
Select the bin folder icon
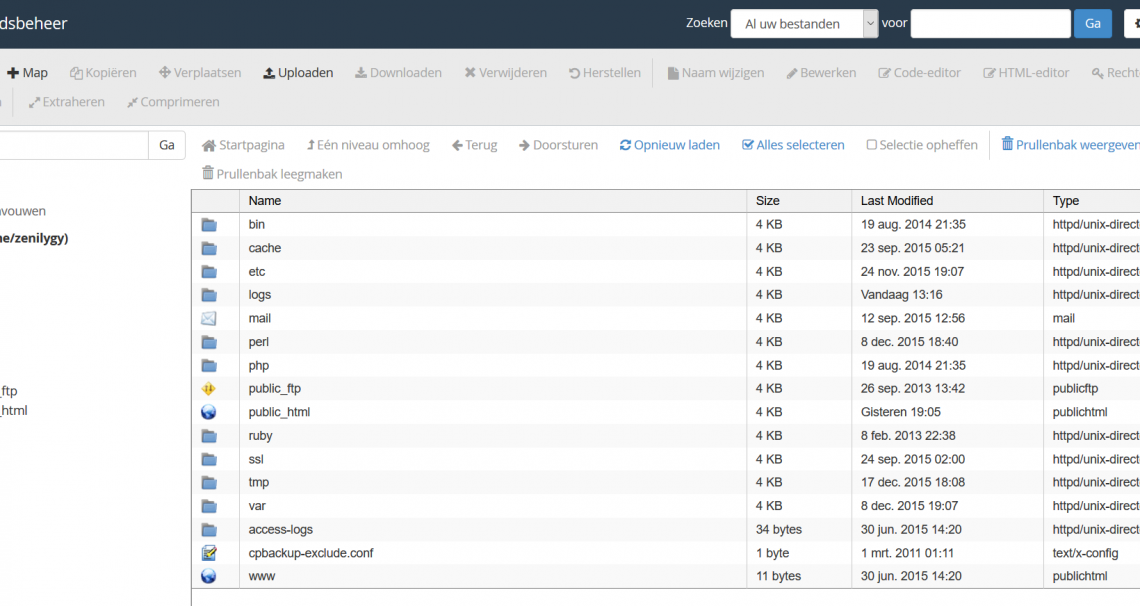point(209,225)
